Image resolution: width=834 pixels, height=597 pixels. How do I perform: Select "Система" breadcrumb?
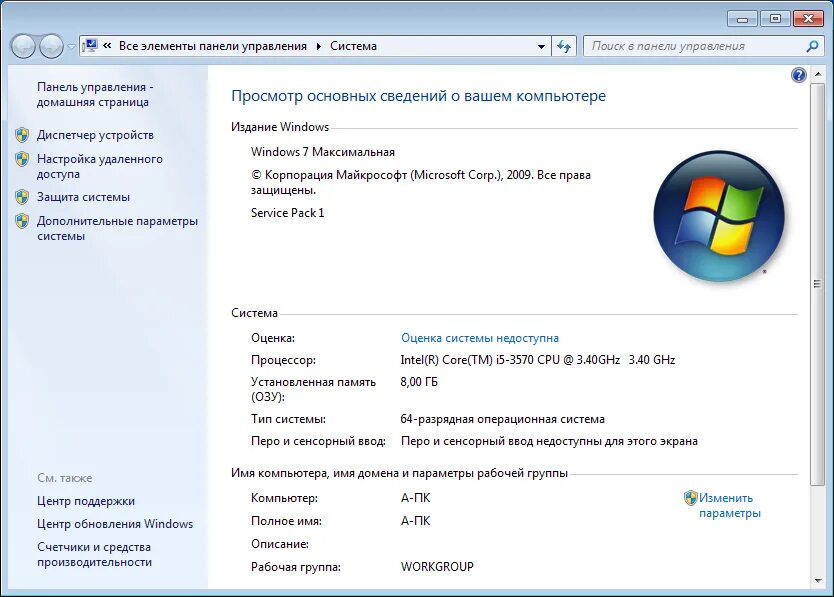coord(353,46)
